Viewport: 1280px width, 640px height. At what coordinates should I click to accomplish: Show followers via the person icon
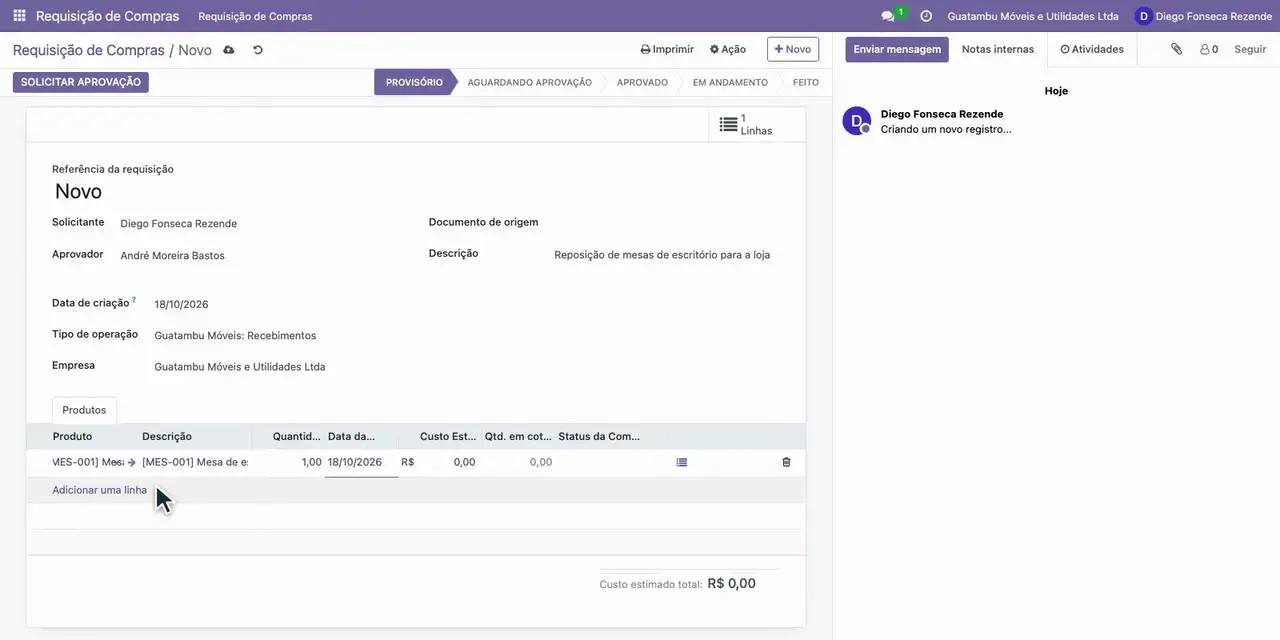1209,49
